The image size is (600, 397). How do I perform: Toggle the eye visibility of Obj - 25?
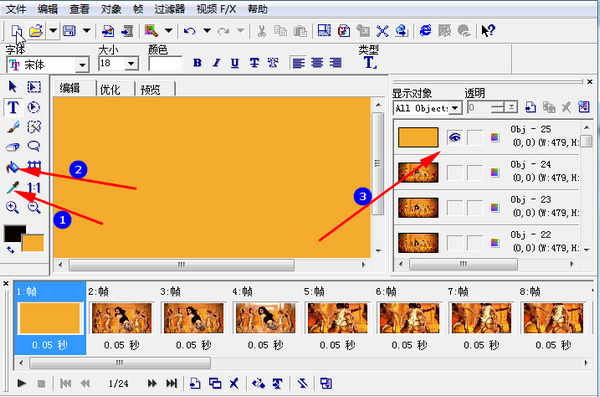[455, 137]
